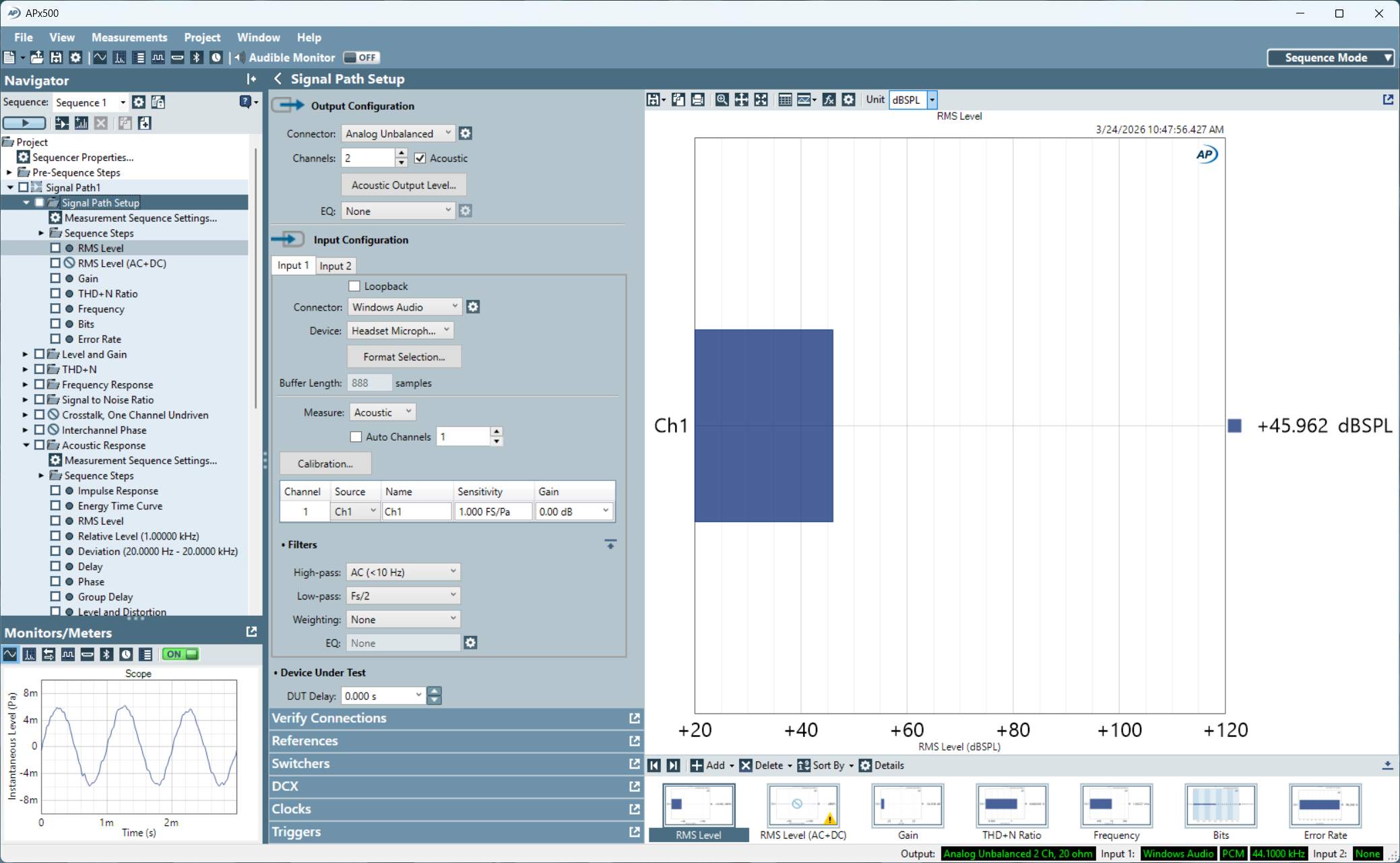Click the project settings gear in main toolbar

click(x=75, y=58)
